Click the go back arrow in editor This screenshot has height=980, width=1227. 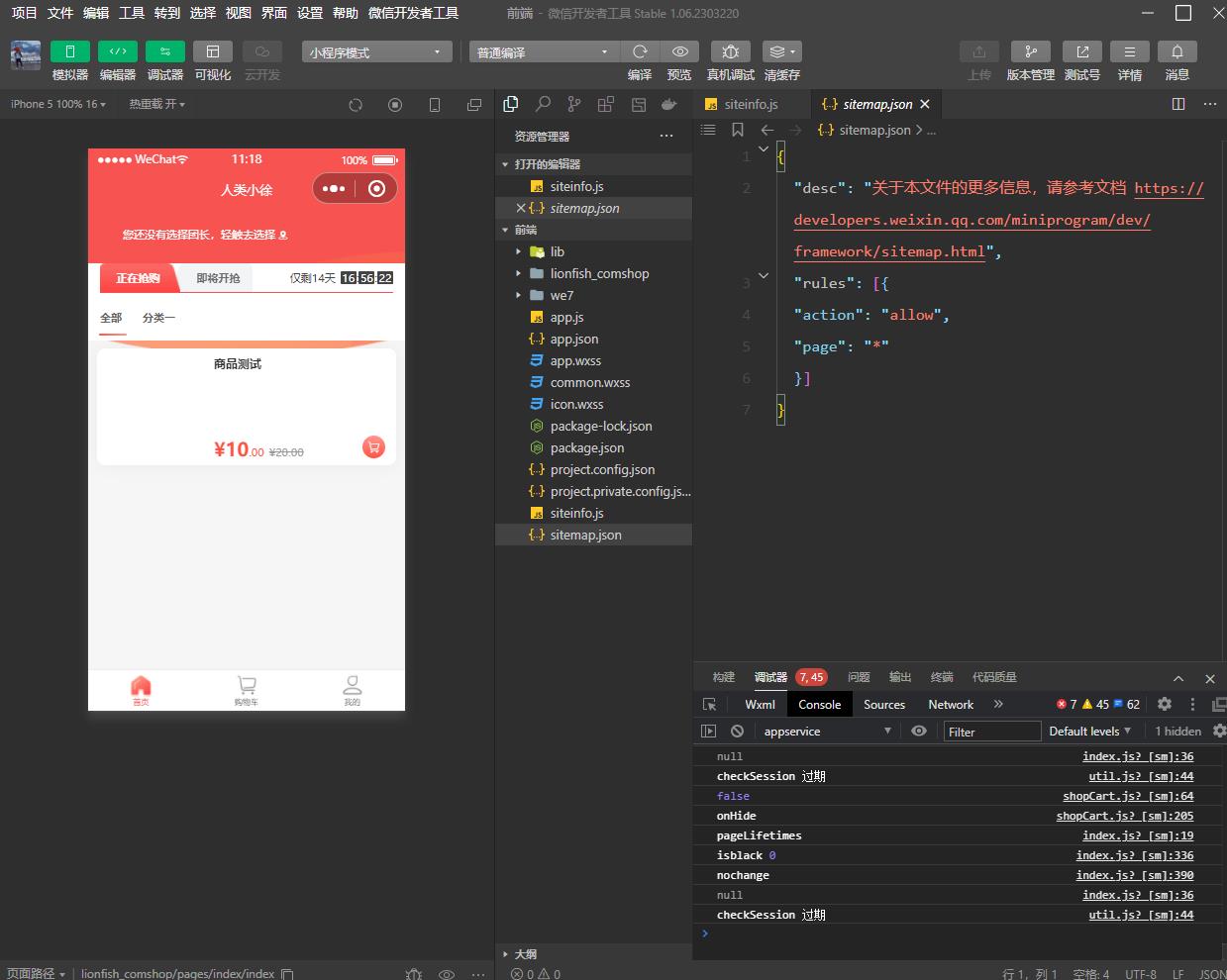tap(767, 130)
